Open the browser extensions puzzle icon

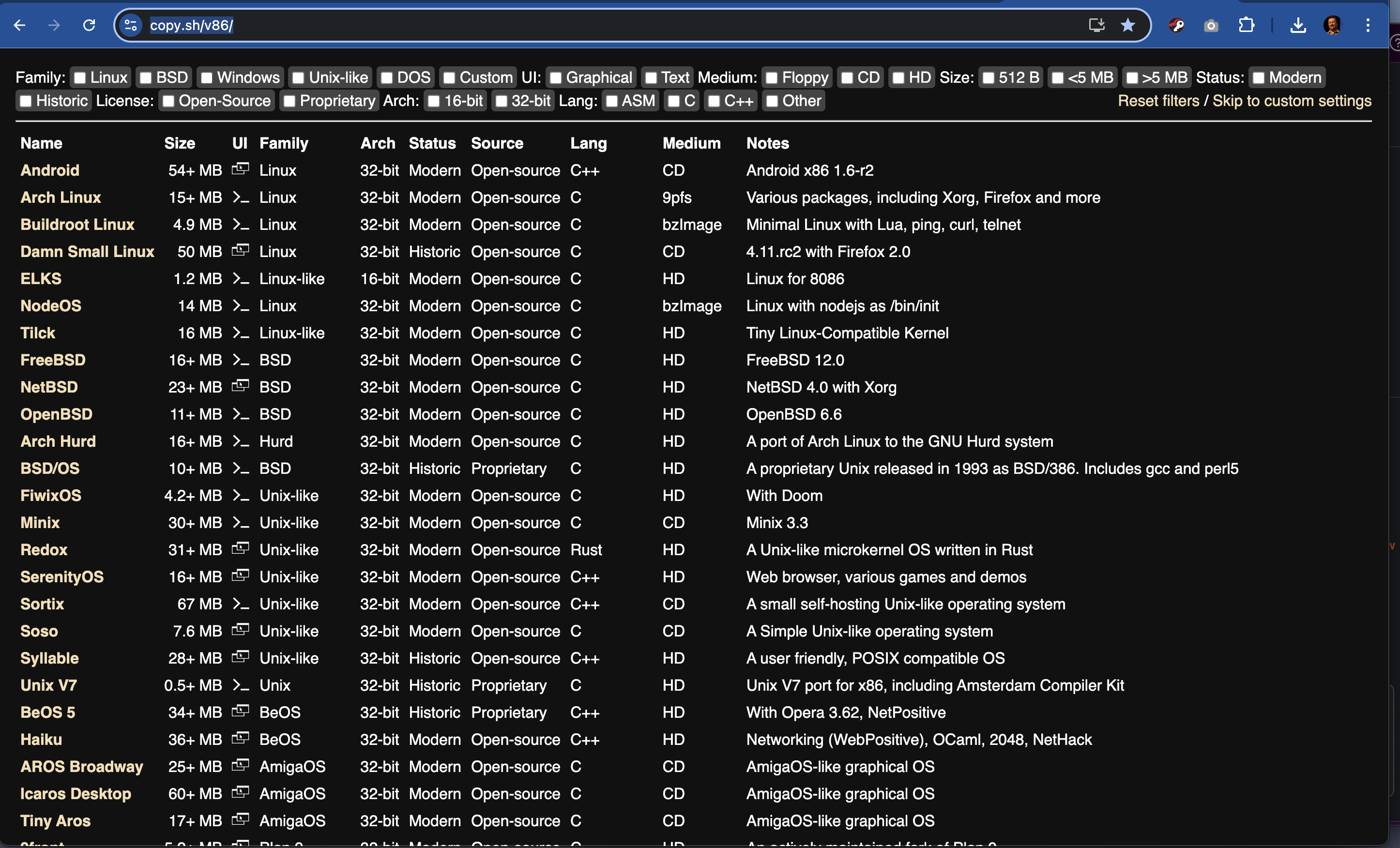click(x=1246, y=25)
